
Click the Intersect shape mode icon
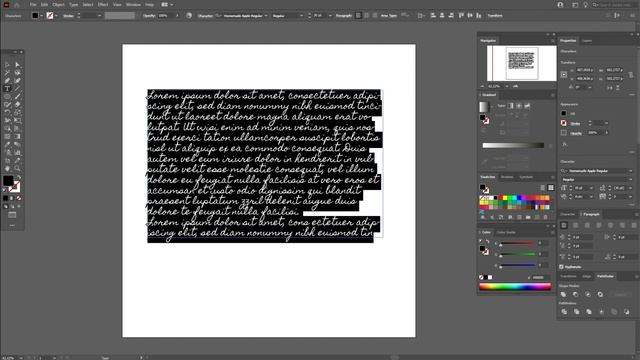[x=588, y=294]
